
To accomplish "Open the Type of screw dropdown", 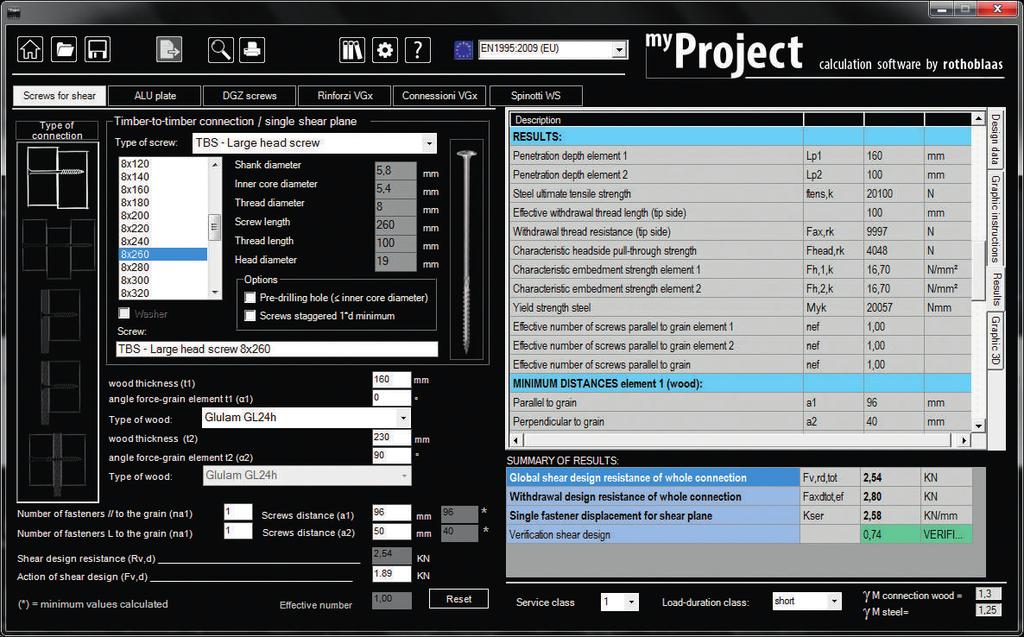I will [428, 143].
